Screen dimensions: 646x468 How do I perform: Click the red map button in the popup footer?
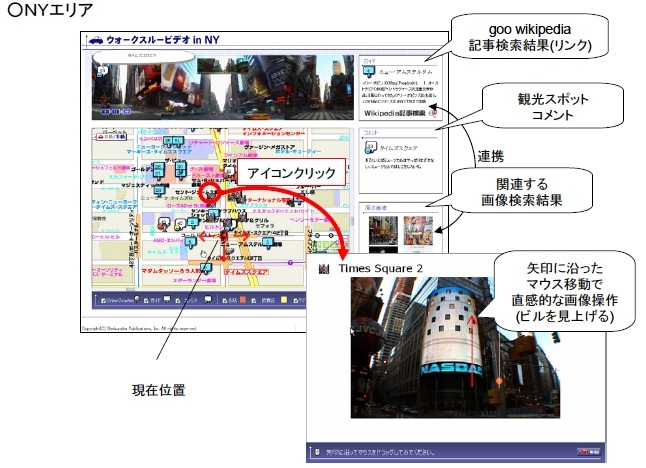point(588,452)
